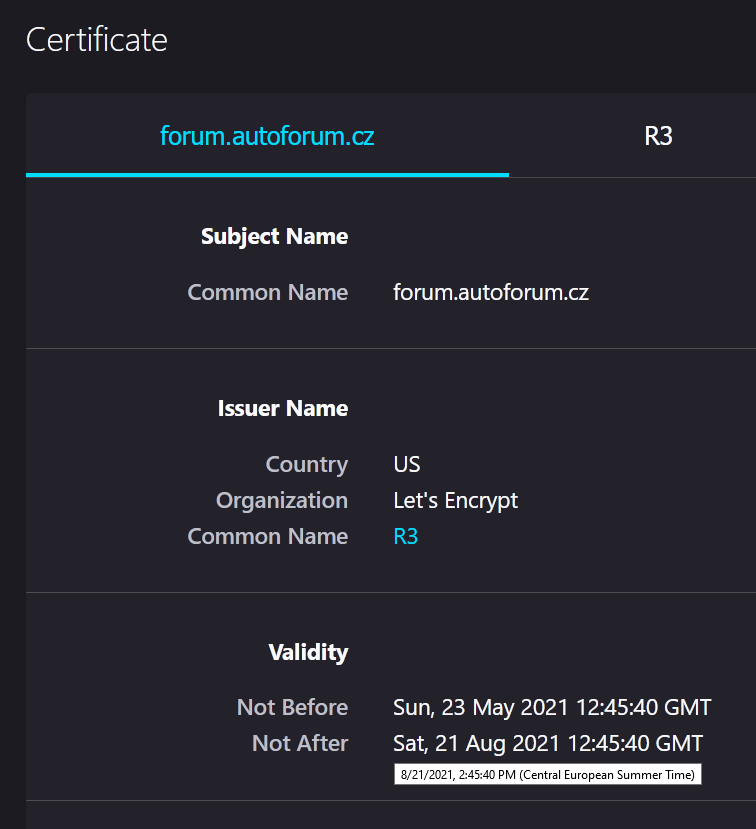The width and height of the screenshot is (756, 829).
Task: Click the Issuer Name section heading
Action: point(283,408)
